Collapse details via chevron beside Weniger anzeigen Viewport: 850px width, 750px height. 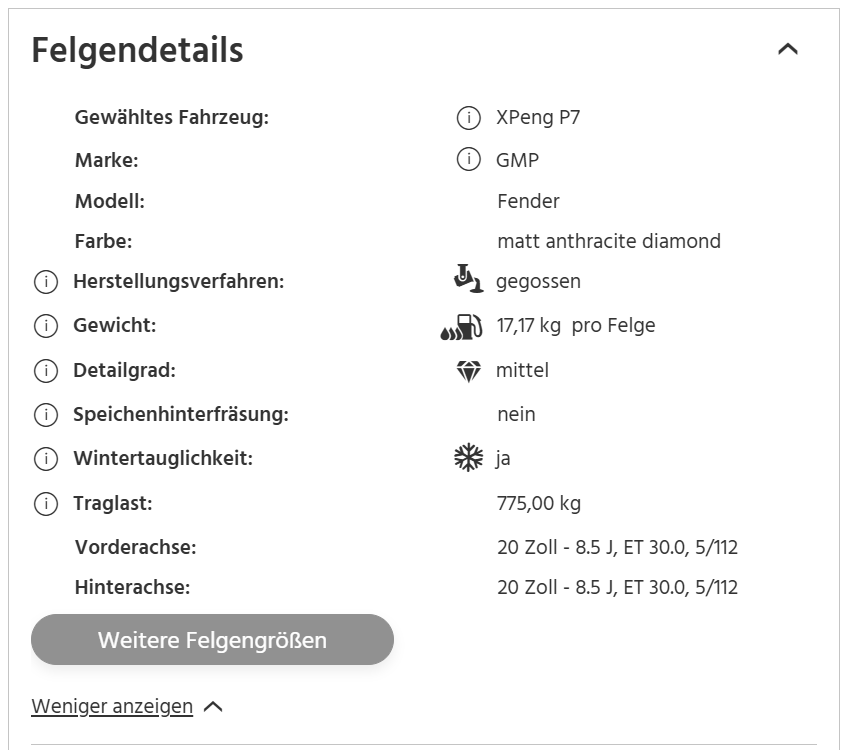point(213,707)
